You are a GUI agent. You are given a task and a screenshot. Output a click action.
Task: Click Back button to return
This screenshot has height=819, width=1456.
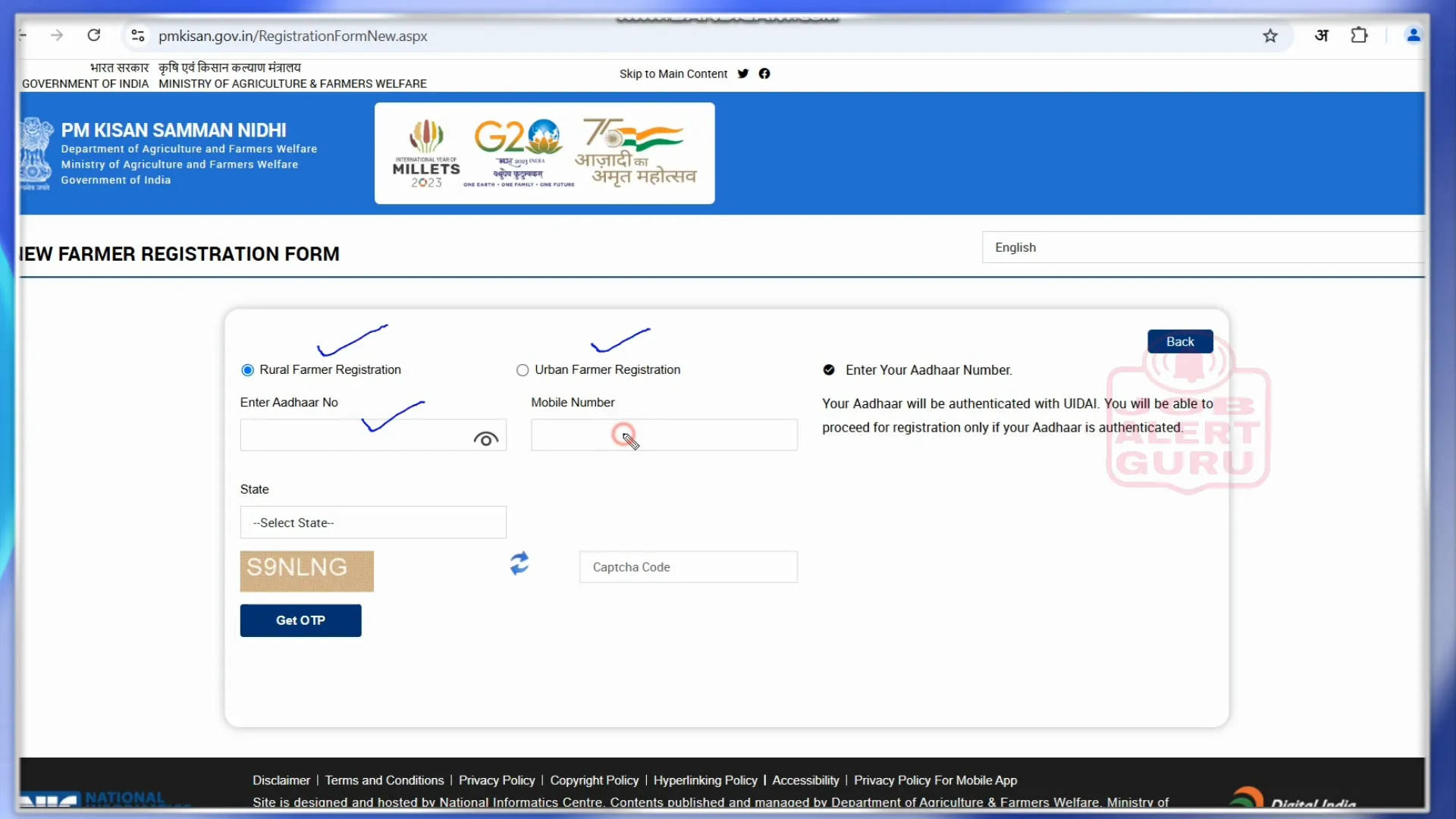[x=1180, y=341]
